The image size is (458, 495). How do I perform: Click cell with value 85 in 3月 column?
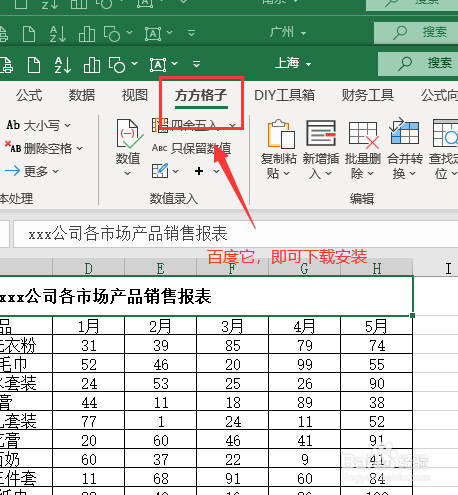coord(232,345)
